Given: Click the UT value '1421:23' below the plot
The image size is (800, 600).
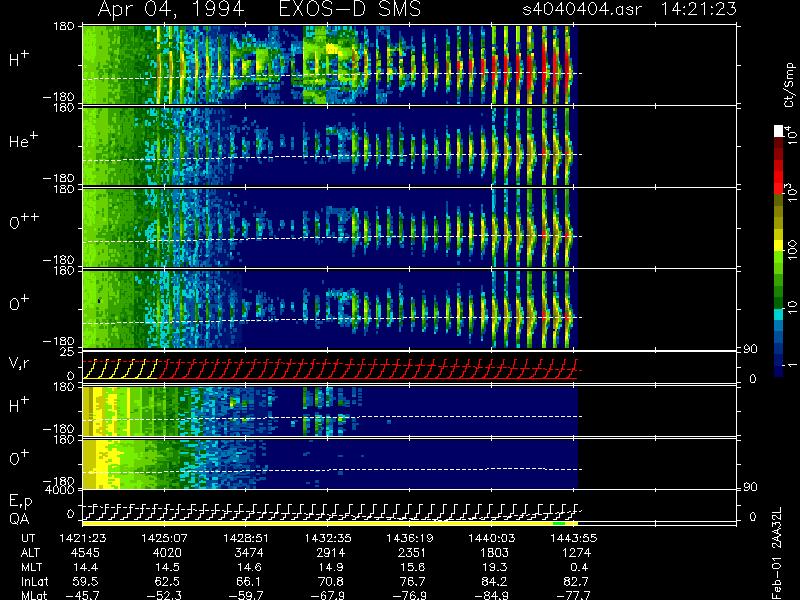Looking at the screenshot, I should coord(83,538).
